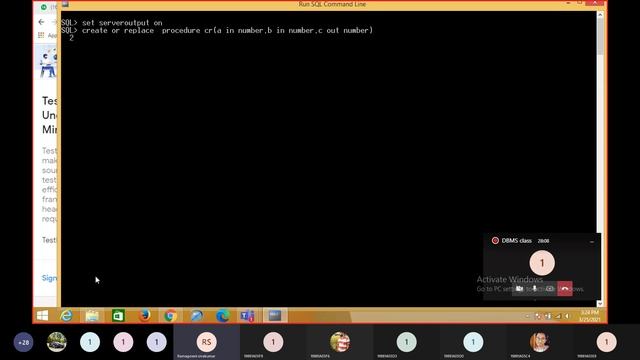Click the DBMS class meeting title

click(x=516, y=240)
